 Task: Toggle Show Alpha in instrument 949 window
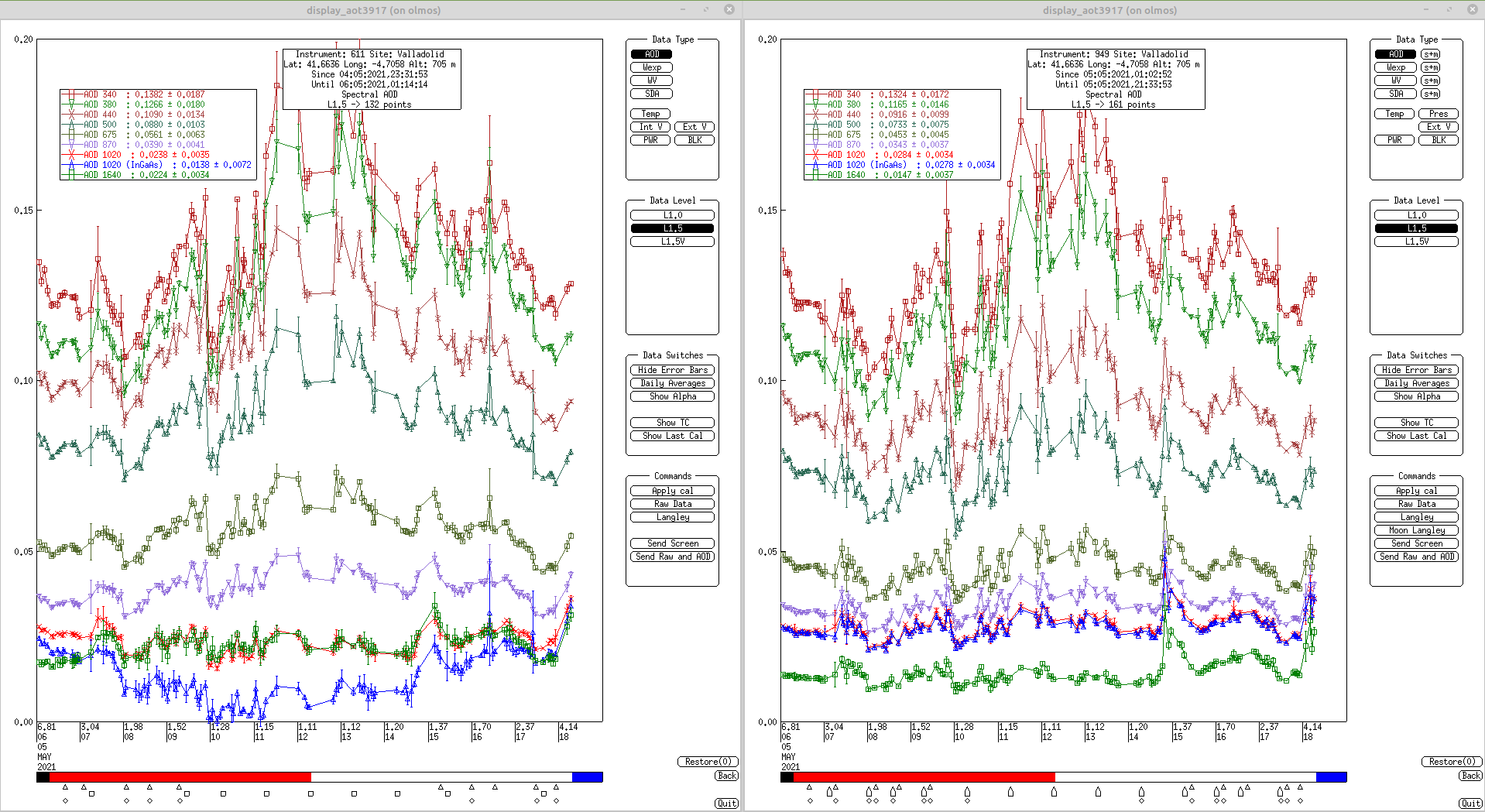coord(1417,396)
